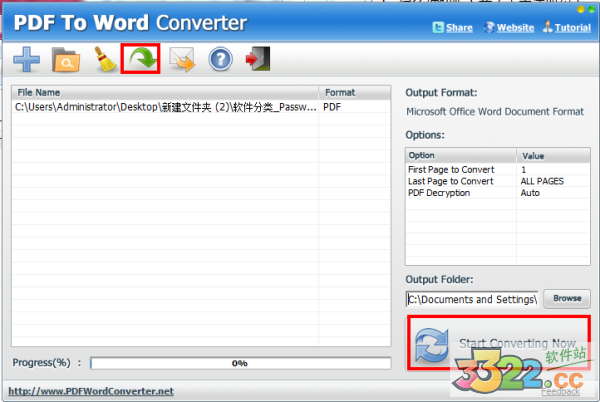The width and height of the screenshot is (600, 402).
Task: Click the person icon beside Tutorial
Action: pyautogui.click(x=548, y=27)
